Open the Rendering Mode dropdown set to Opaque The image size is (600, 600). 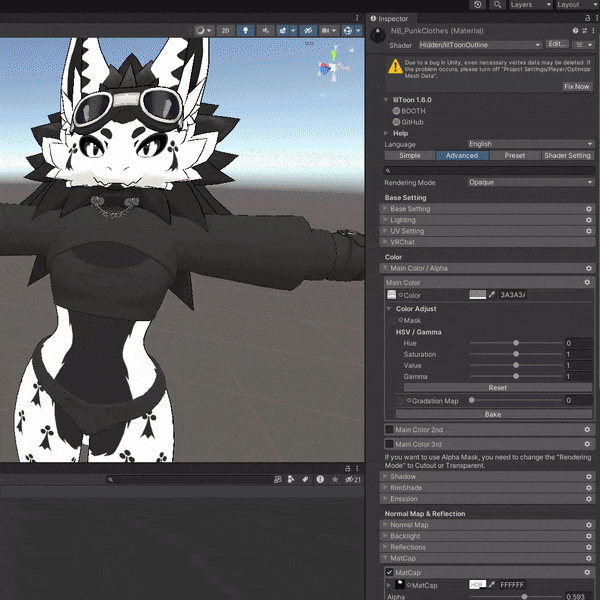(x=531, y=182)
